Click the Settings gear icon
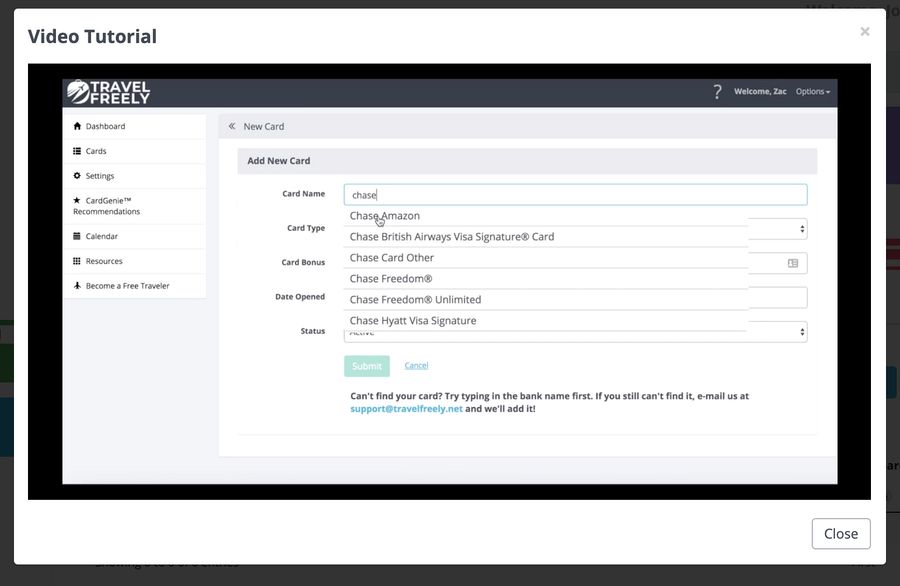 pyautogui.click(x=77, y=176)
